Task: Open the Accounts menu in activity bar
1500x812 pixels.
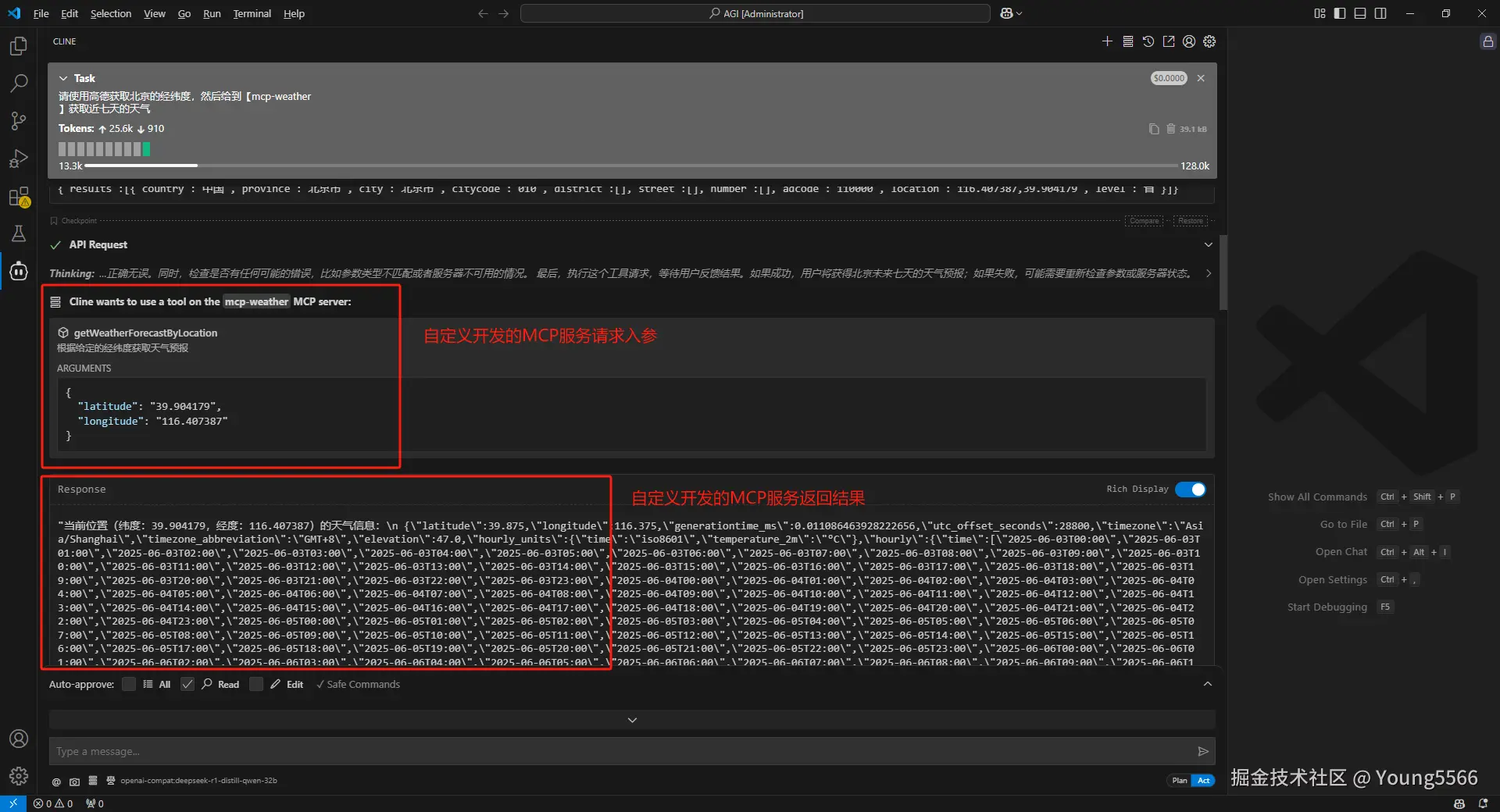Action: coord(19,739)
